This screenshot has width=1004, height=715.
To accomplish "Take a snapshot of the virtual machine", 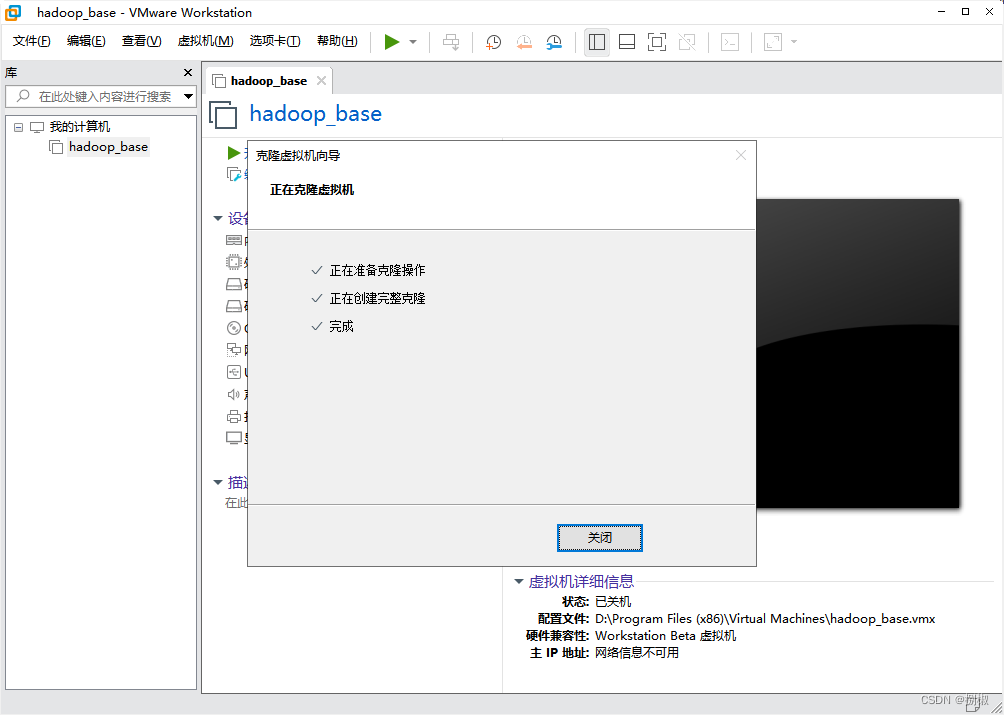I will 492,42.
